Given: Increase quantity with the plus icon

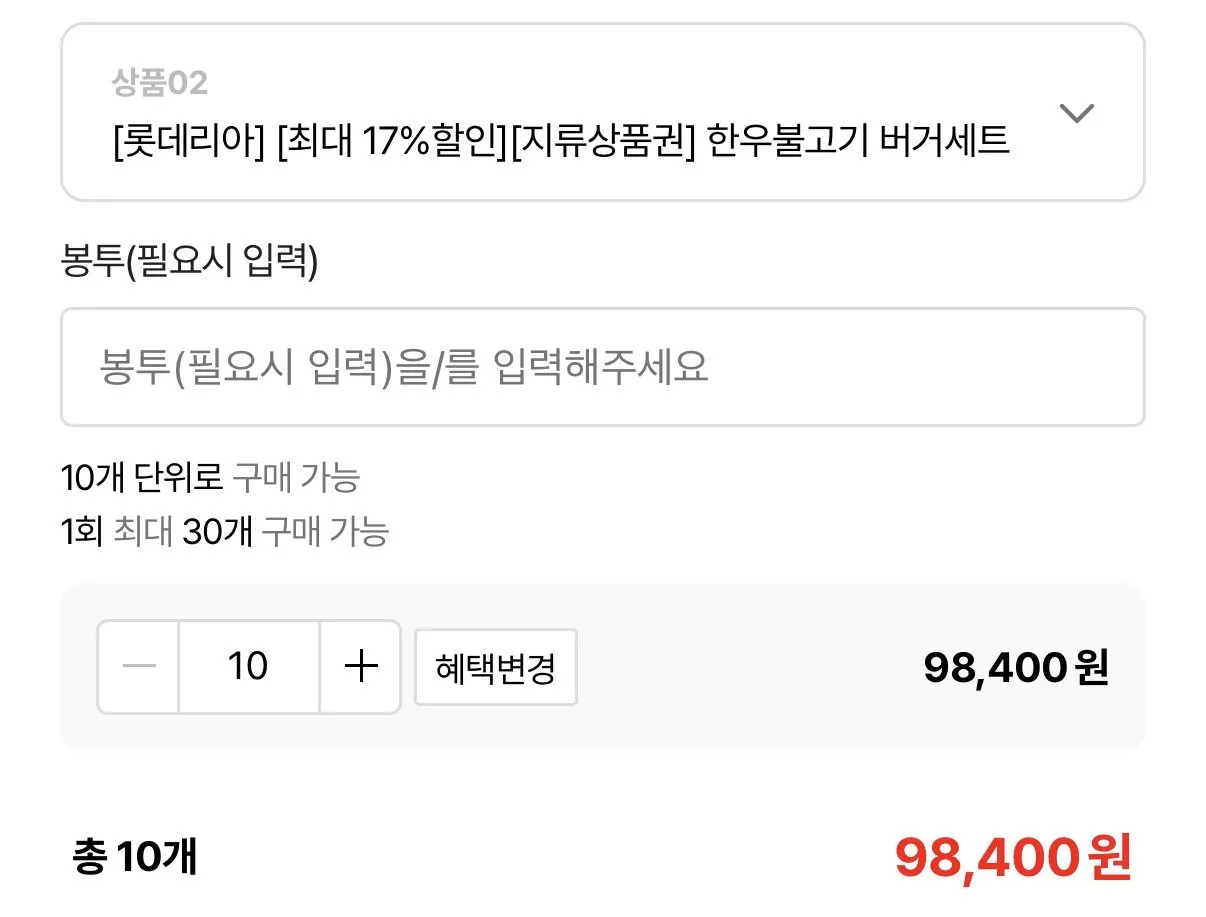Looking at the screenshot, I should pyautogui.click(x=360, y=667).
